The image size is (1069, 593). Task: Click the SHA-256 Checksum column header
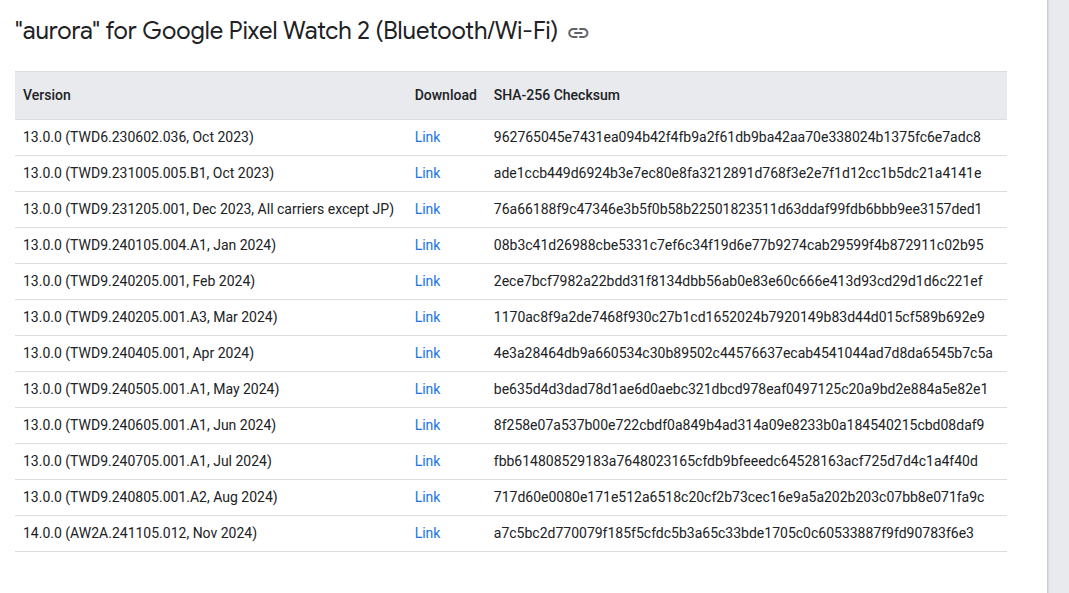pos(556,95)
